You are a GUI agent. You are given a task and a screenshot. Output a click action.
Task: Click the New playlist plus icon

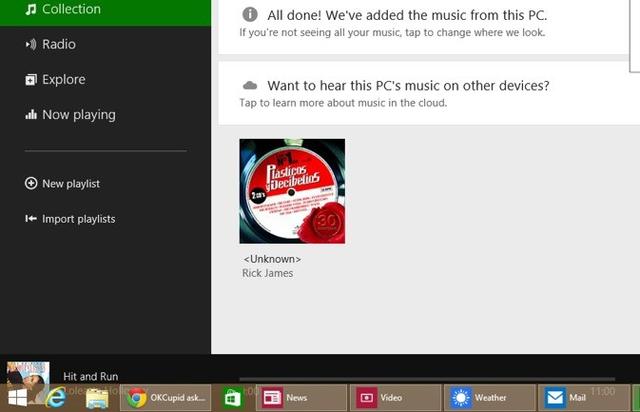[x=31, y=184]
